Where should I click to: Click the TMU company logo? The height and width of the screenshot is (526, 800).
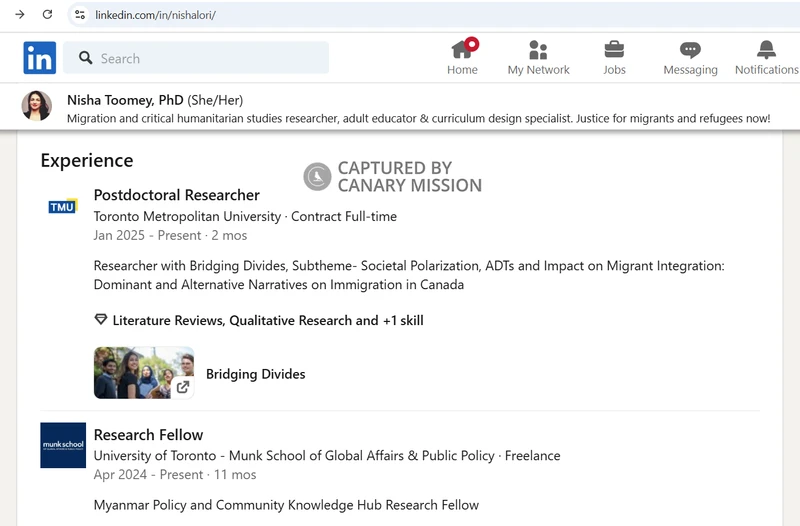pyautogui.click(x=63, y=206)
